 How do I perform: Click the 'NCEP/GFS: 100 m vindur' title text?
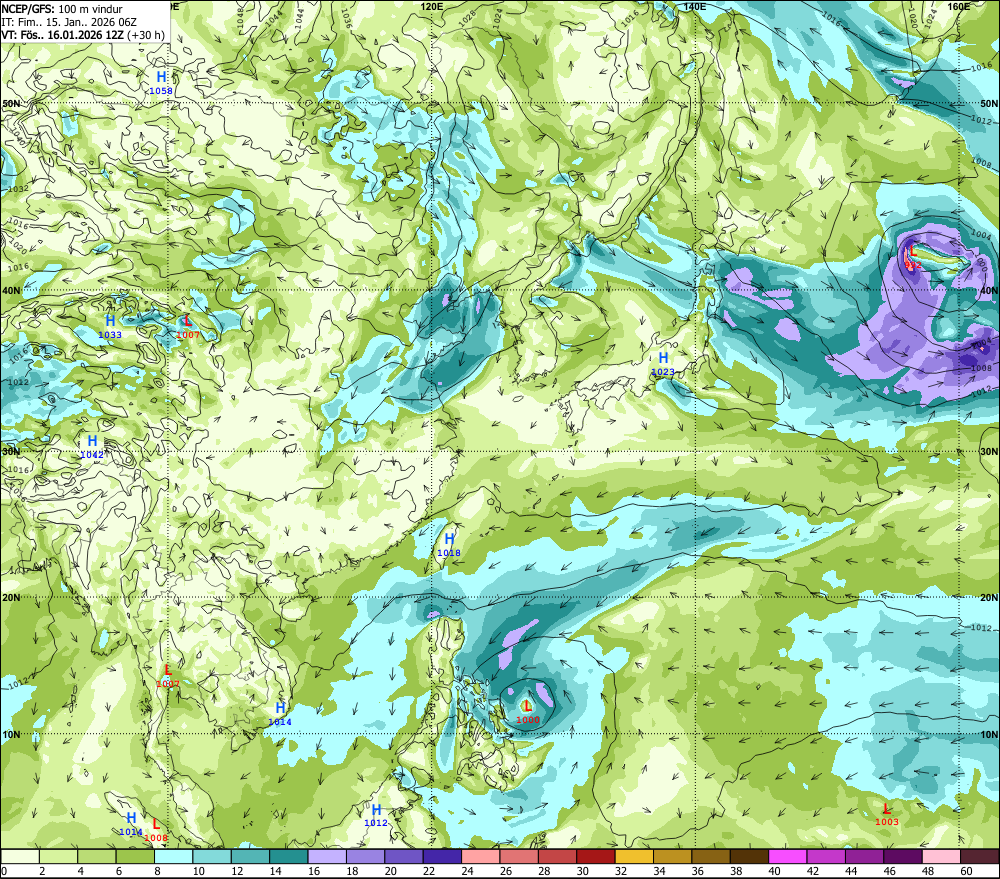[62, 9]
